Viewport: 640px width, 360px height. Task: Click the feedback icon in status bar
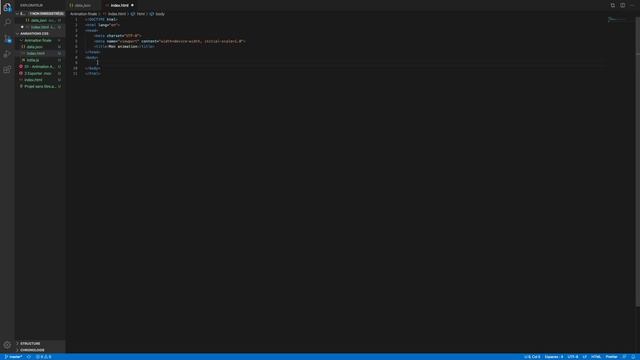click(x=624, y=357)
